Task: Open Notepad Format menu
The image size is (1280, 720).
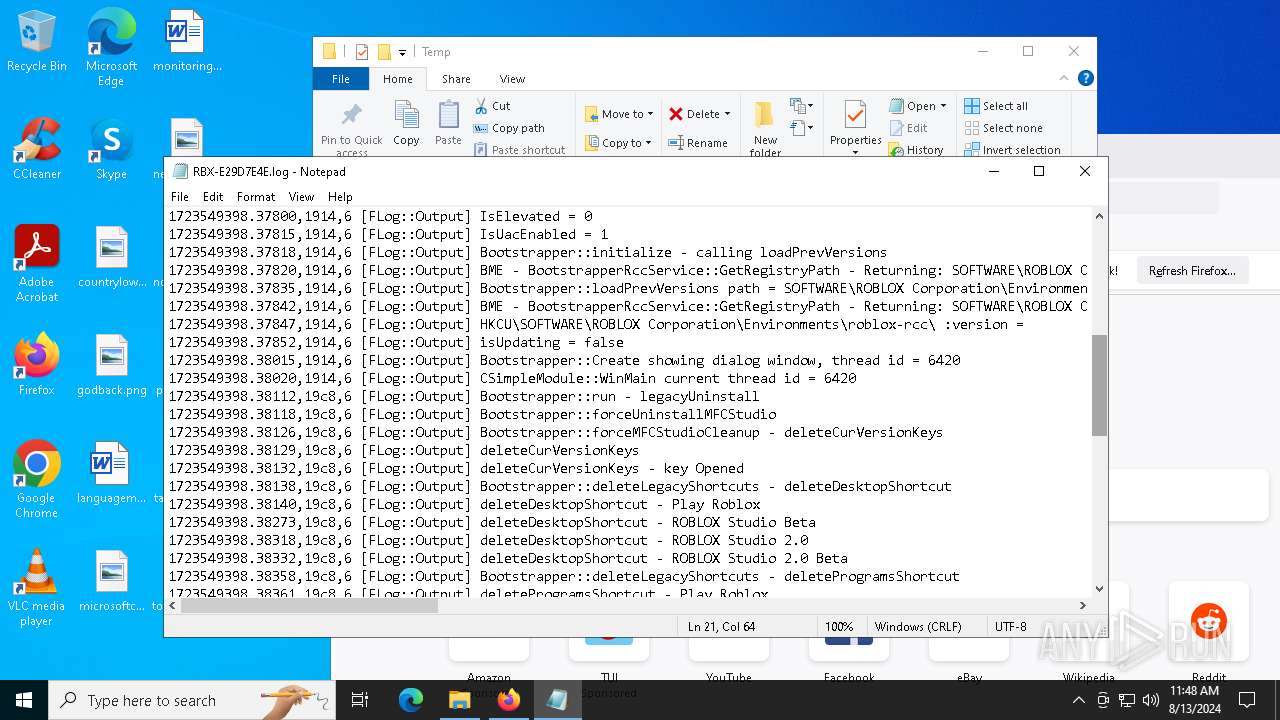Action: pos(256,197)
